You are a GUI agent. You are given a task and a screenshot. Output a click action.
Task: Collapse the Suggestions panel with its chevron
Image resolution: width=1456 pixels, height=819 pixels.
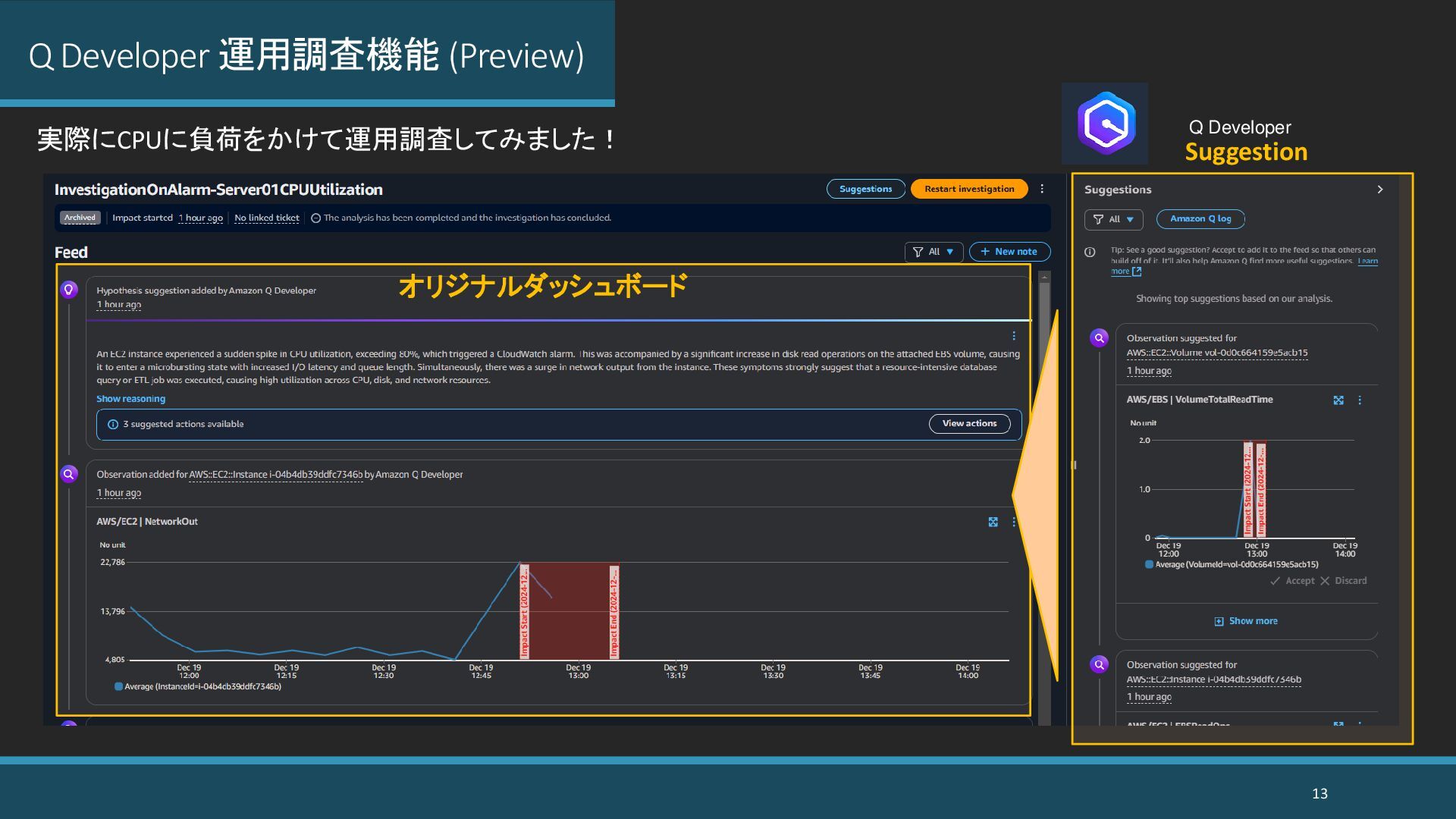pos(1380,190)
